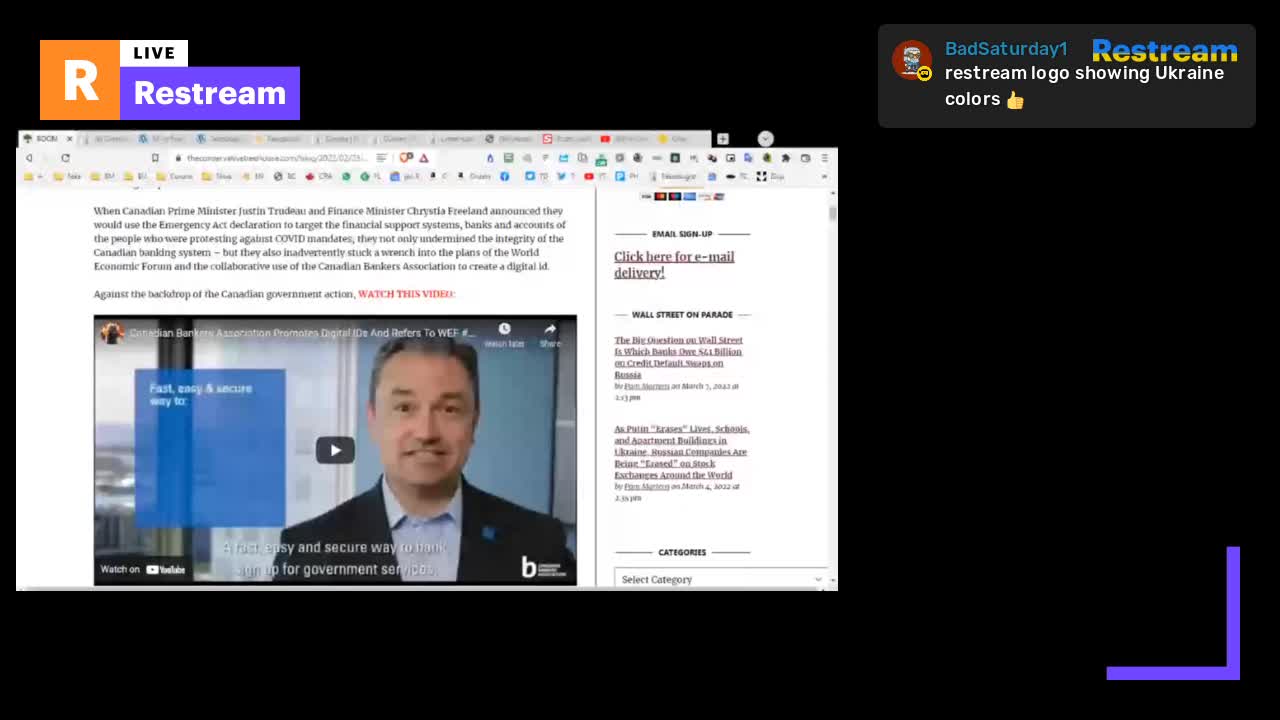Open the BC bookmark in the bookmarks bar

285,177
